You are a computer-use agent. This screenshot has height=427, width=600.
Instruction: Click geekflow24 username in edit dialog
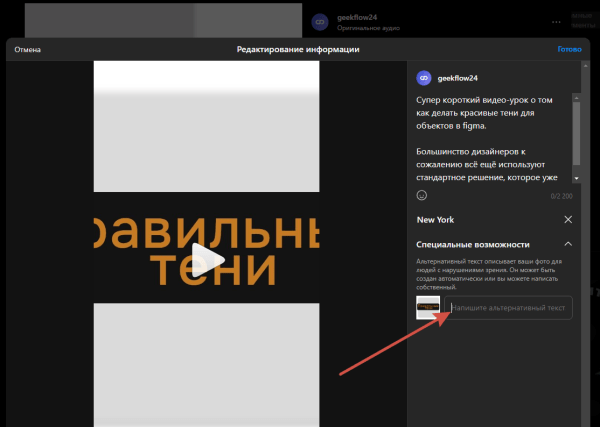tap(457, 78)
